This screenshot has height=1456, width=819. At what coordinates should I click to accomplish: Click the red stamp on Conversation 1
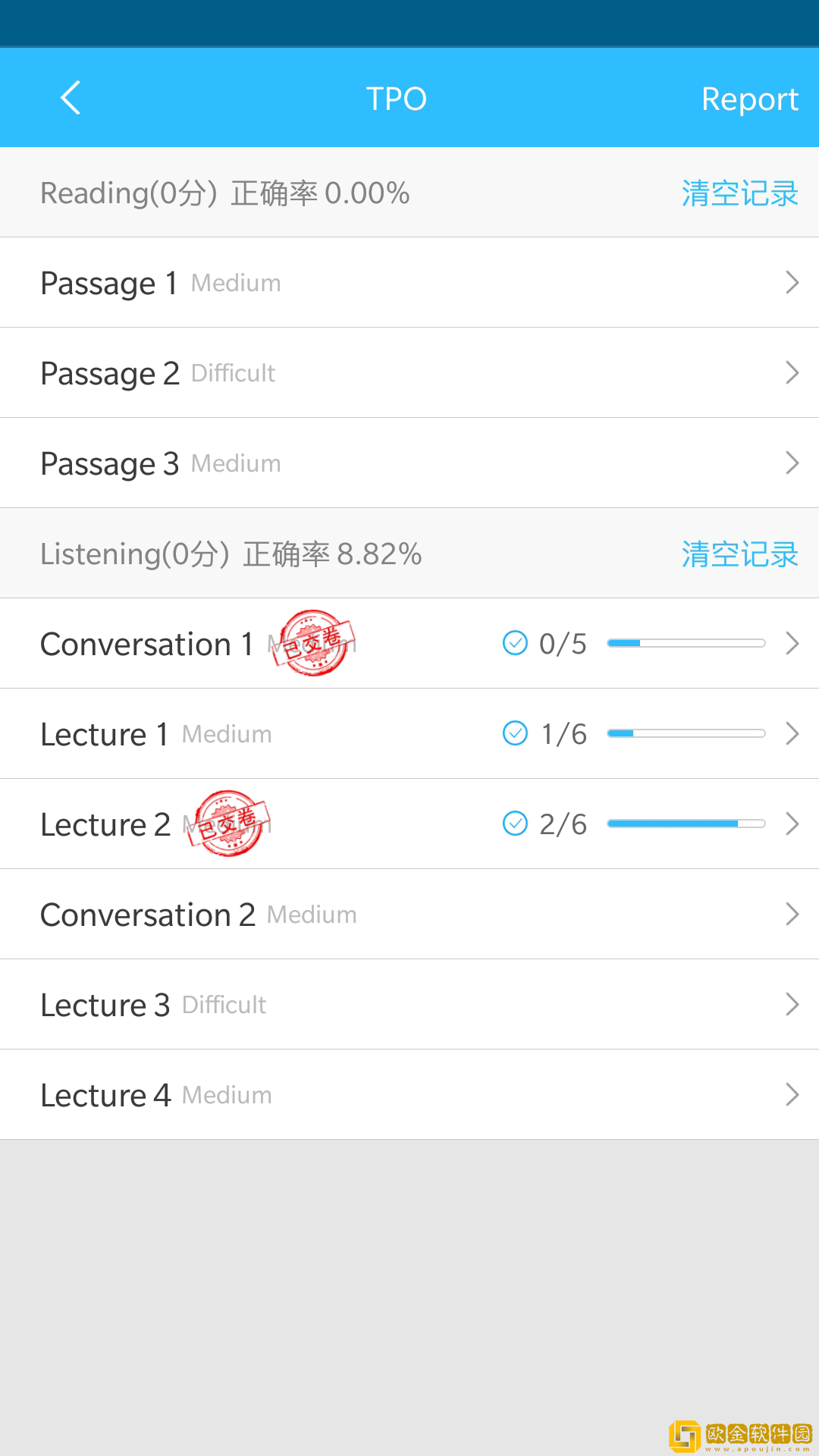point(314,643)
